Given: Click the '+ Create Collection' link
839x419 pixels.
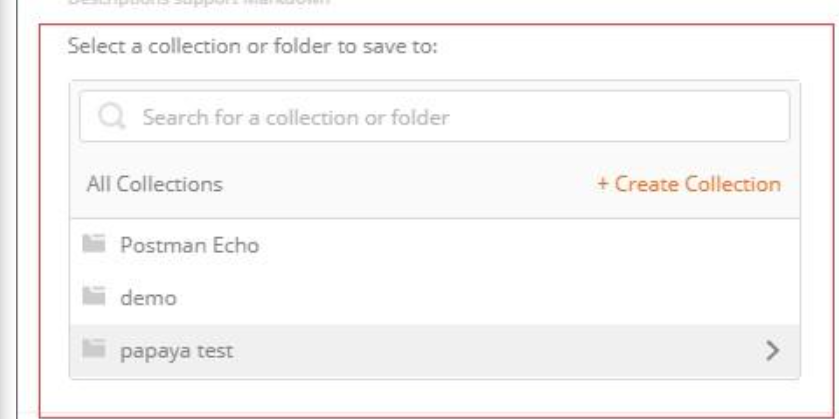Looking at the screenshot, I should click(688, 184).
